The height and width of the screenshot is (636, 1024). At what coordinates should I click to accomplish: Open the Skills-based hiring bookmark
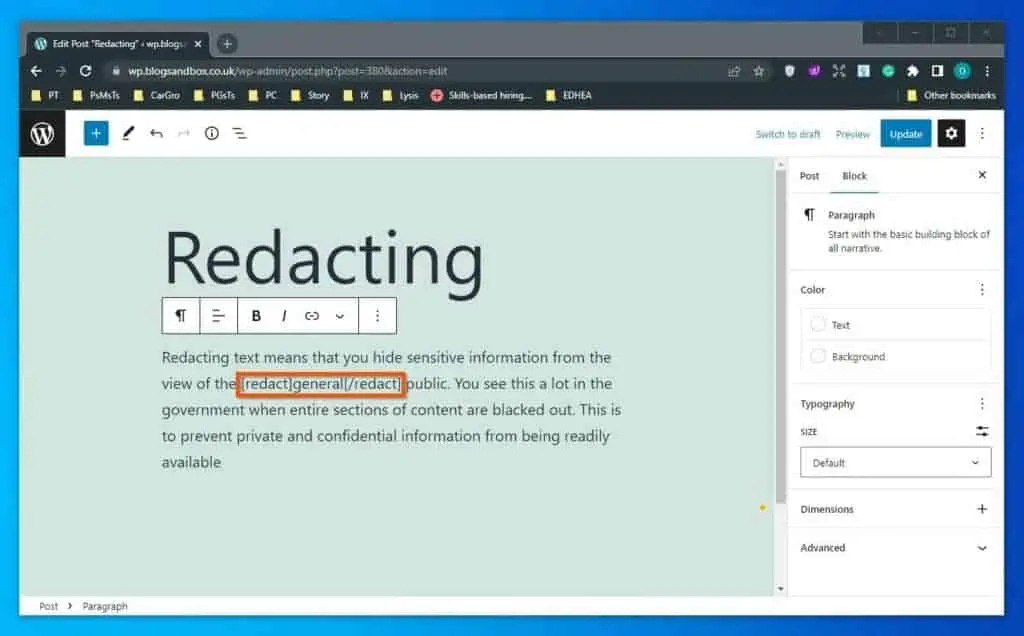pos(482,95)
